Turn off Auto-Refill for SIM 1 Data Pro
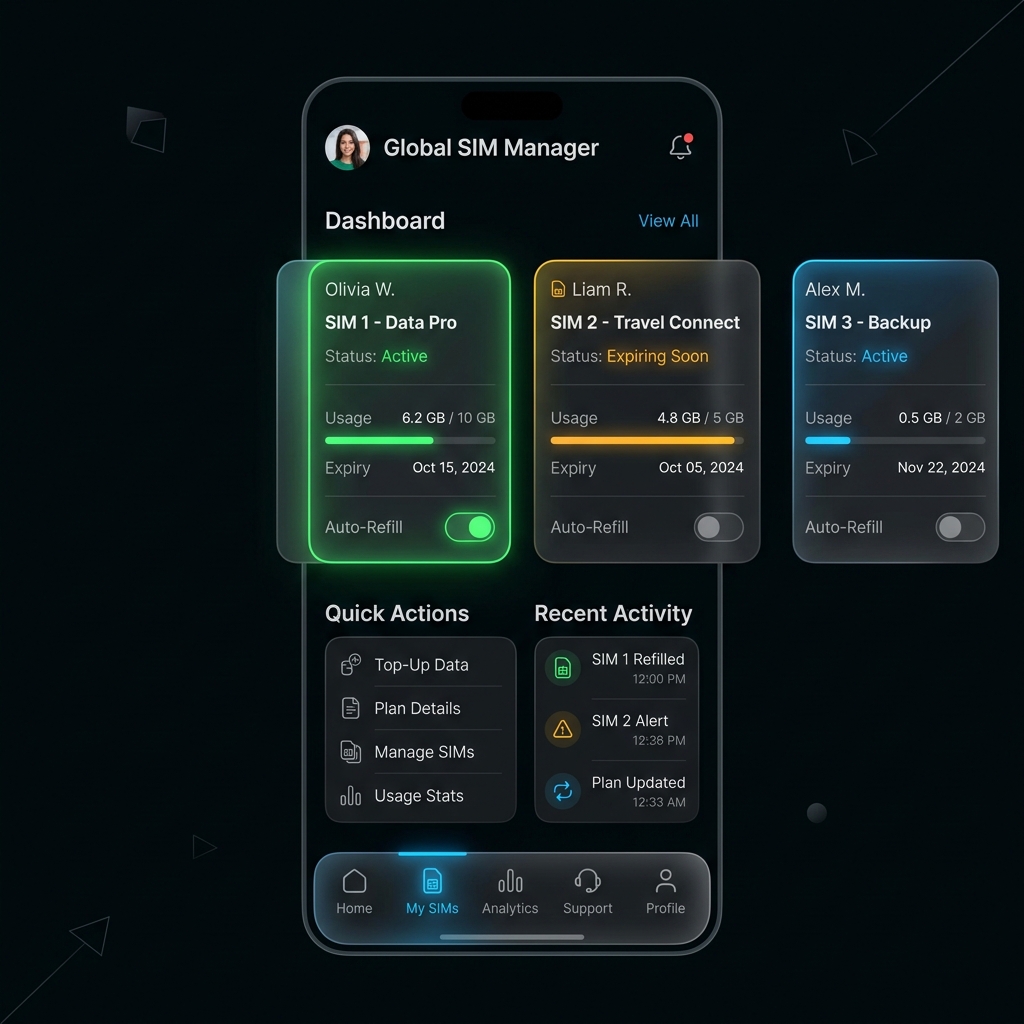Image resolution: width=1024 pixels, height=1024 pixels. 470,527
